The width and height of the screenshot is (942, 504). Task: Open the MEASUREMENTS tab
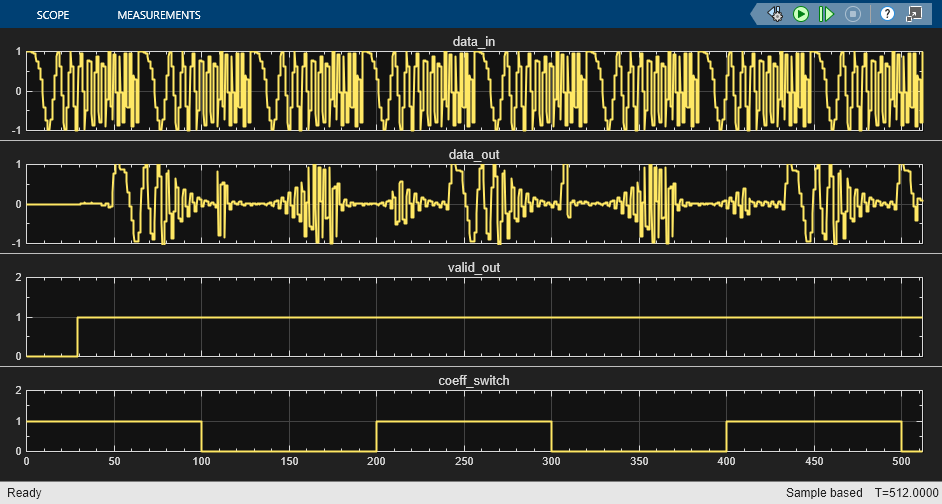coord(159,15)
